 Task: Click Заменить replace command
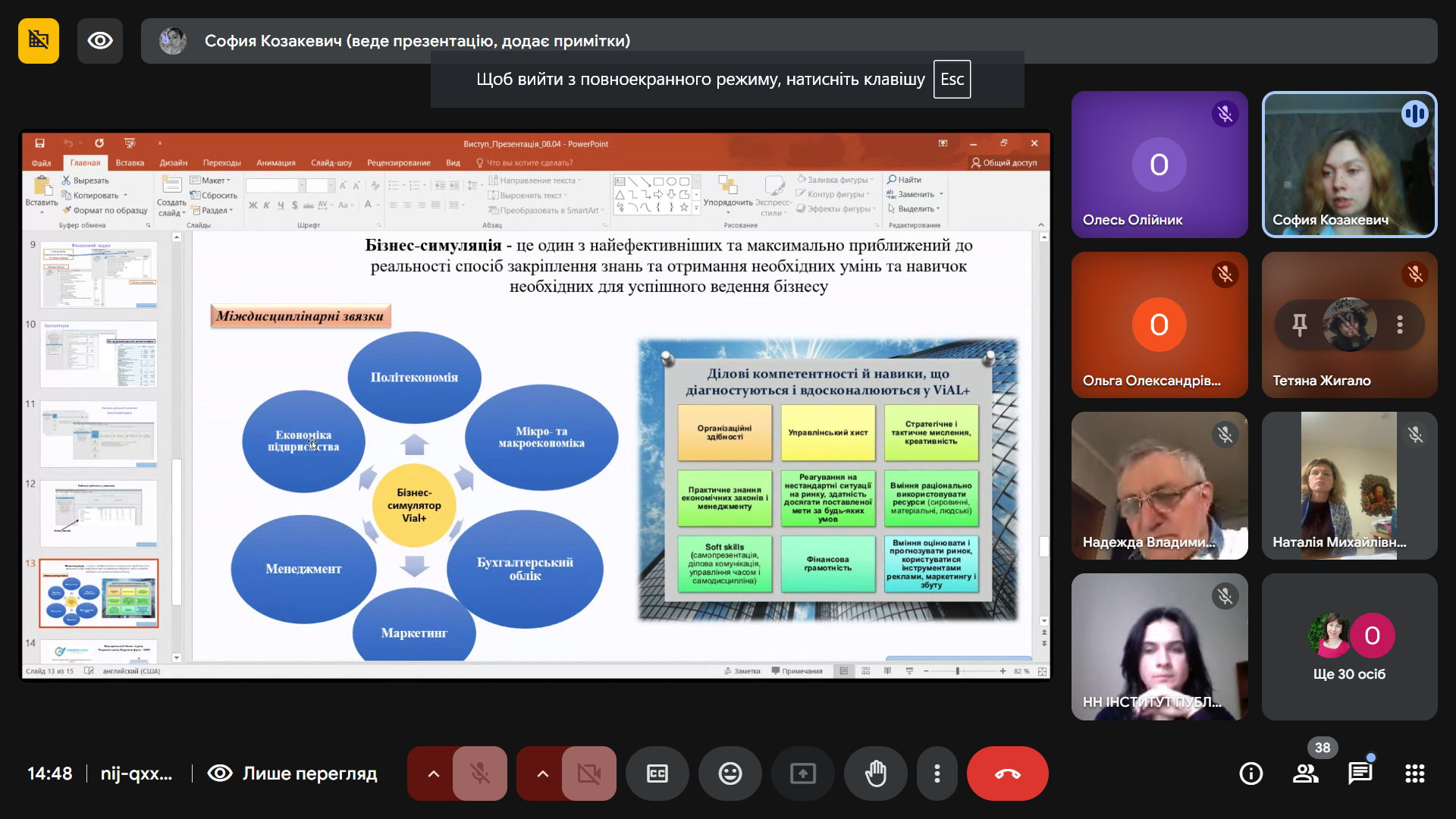point(915,195)
